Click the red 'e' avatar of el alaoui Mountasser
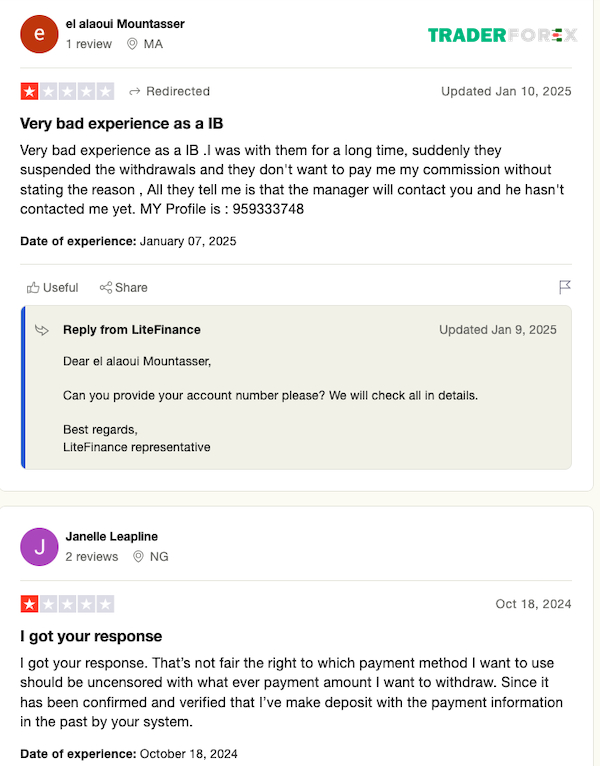 click(x=39, y=34)
